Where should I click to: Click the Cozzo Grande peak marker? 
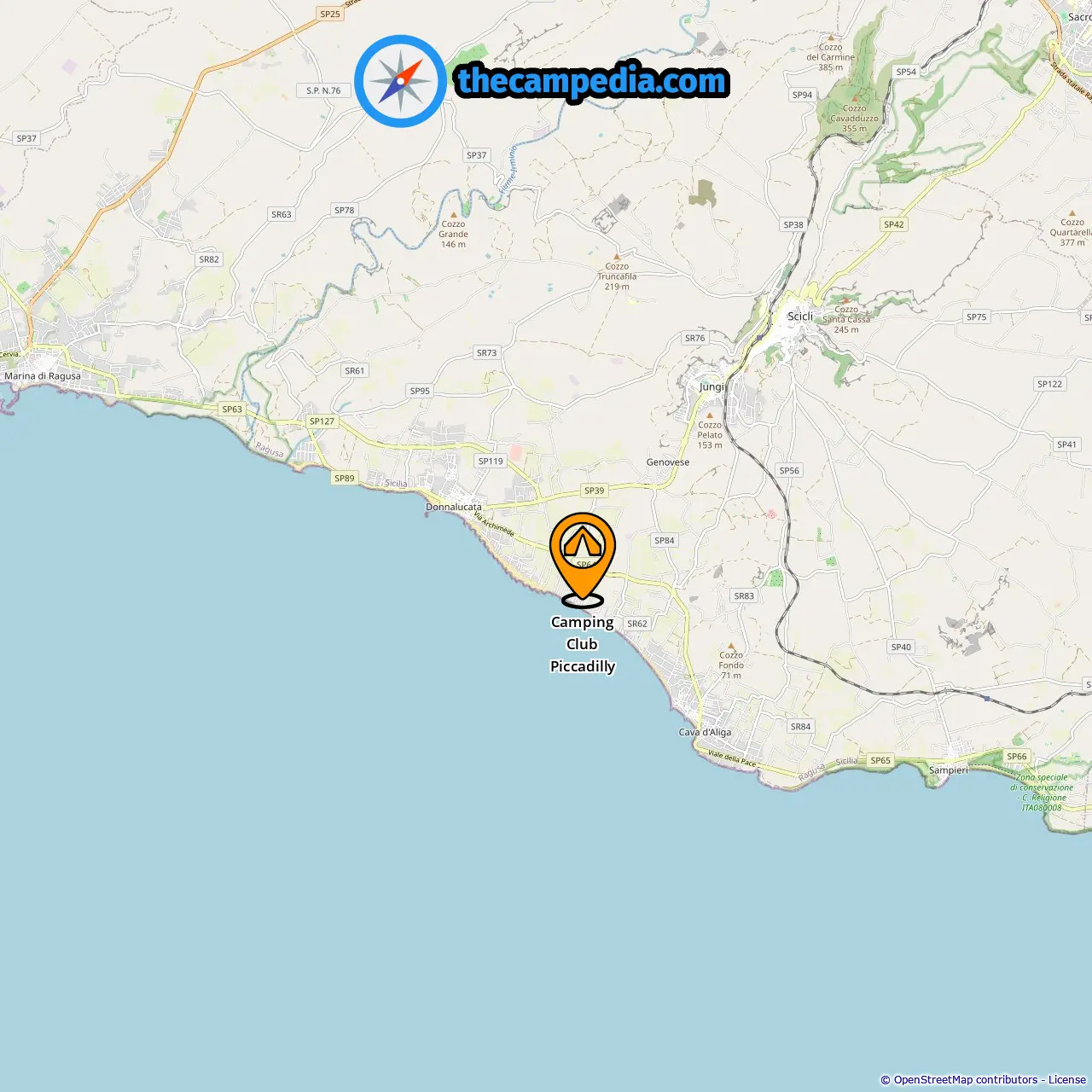tap(453, 215)
